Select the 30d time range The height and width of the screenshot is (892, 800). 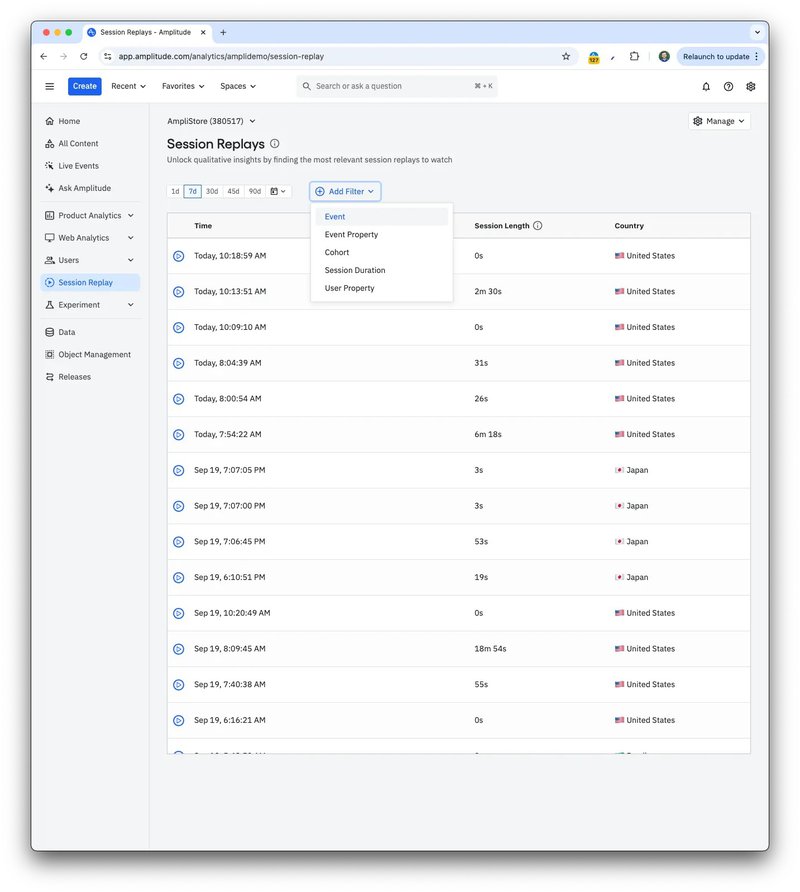point(212,191)
